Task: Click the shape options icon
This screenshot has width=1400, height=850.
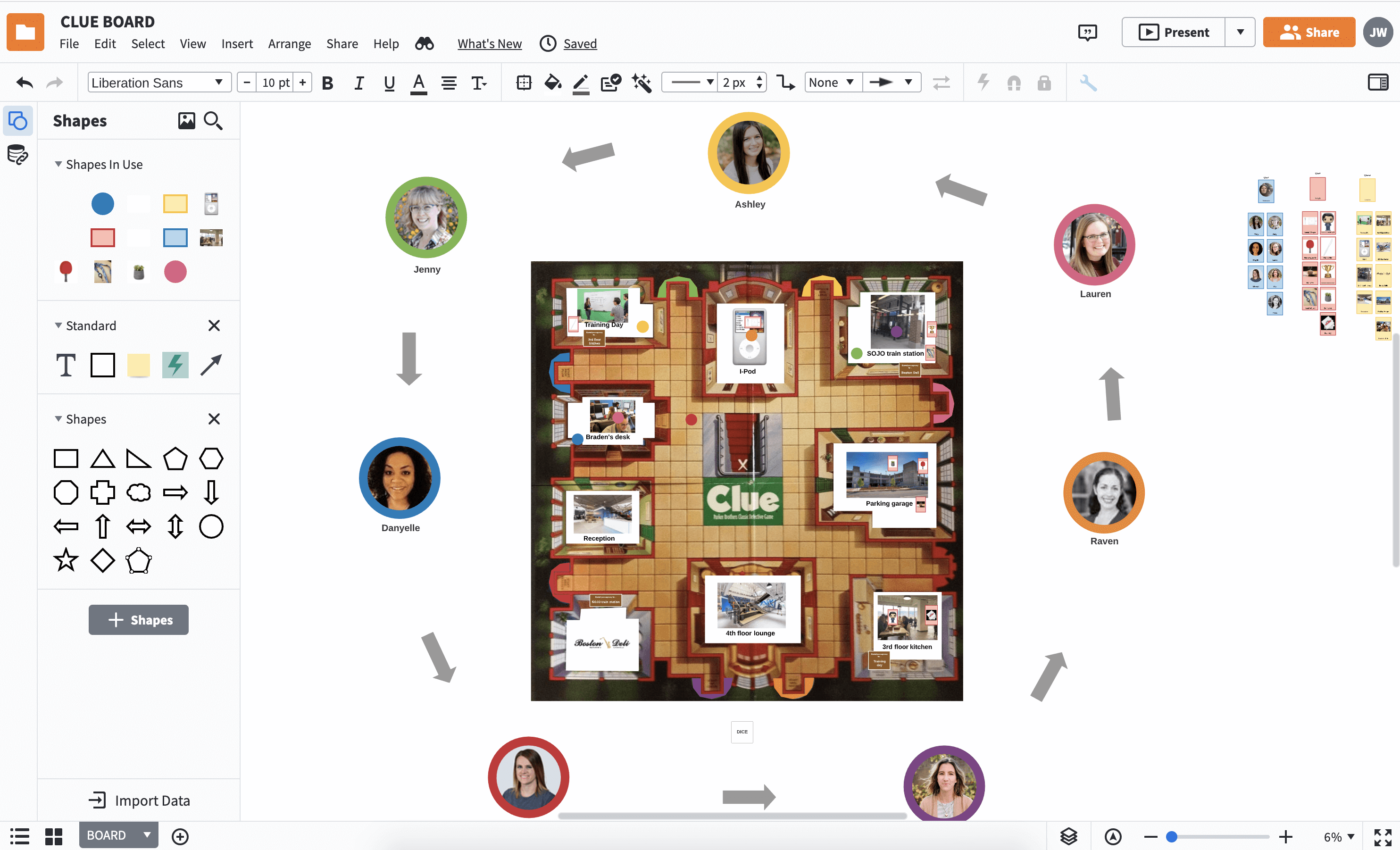Action: tap(524, 83)
